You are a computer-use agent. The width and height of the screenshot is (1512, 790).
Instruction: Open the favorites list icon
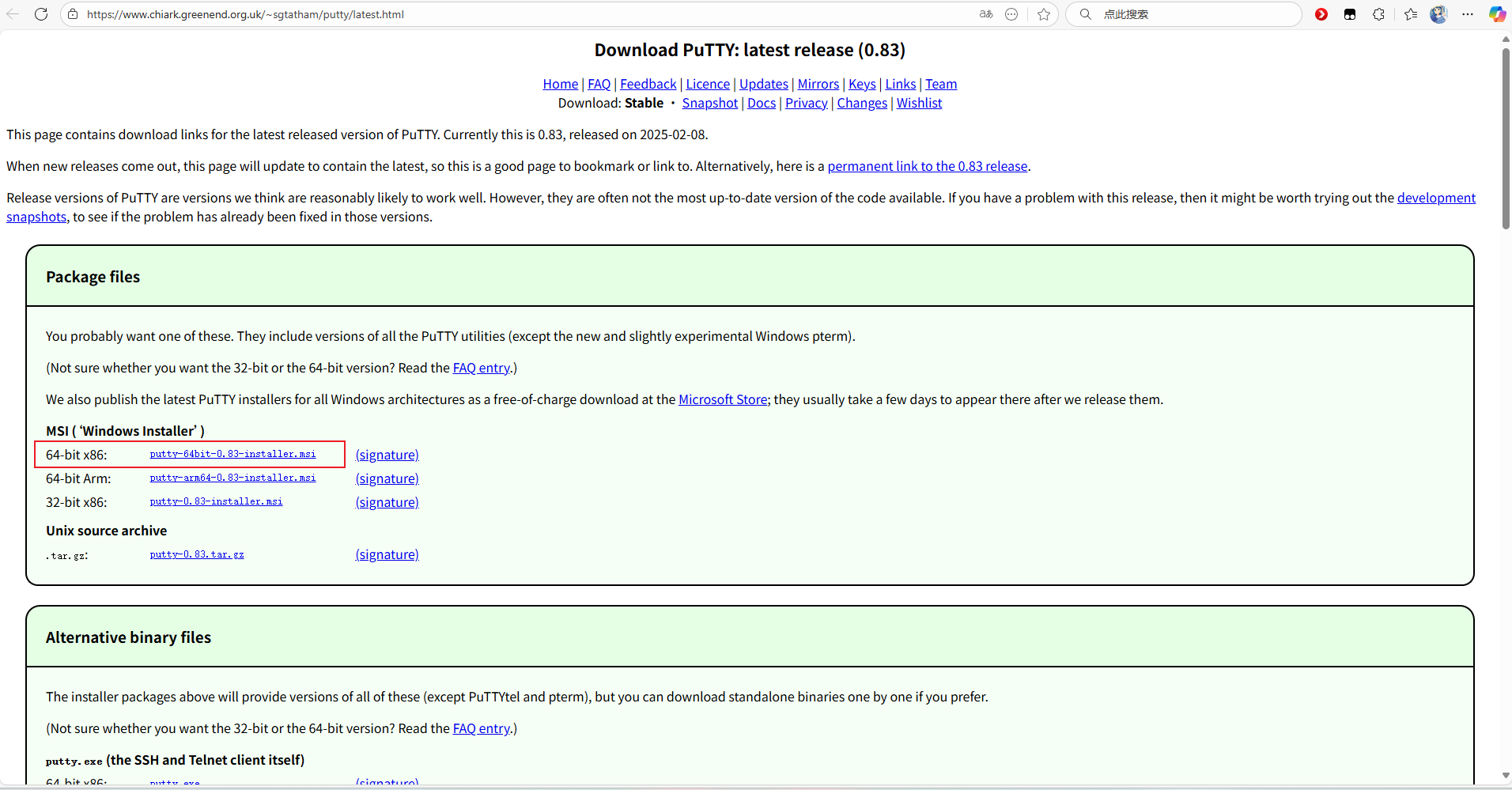[1410, 14]
